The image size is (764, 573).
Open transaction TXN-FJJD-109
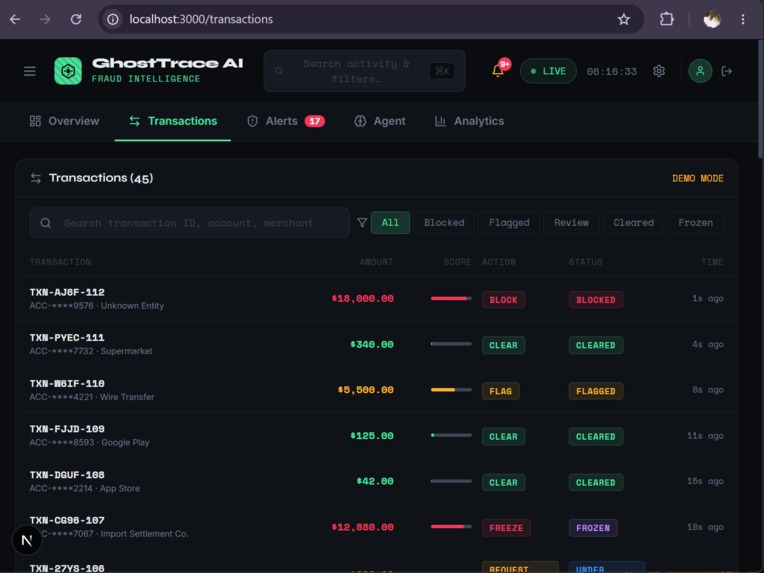pyautogui.click(x=376, y=435)
